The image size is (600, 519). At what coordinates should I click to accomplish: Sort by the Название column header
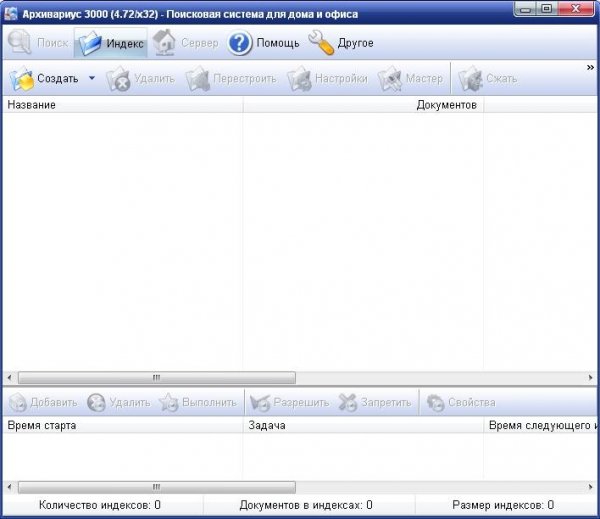tap(122, 105)
